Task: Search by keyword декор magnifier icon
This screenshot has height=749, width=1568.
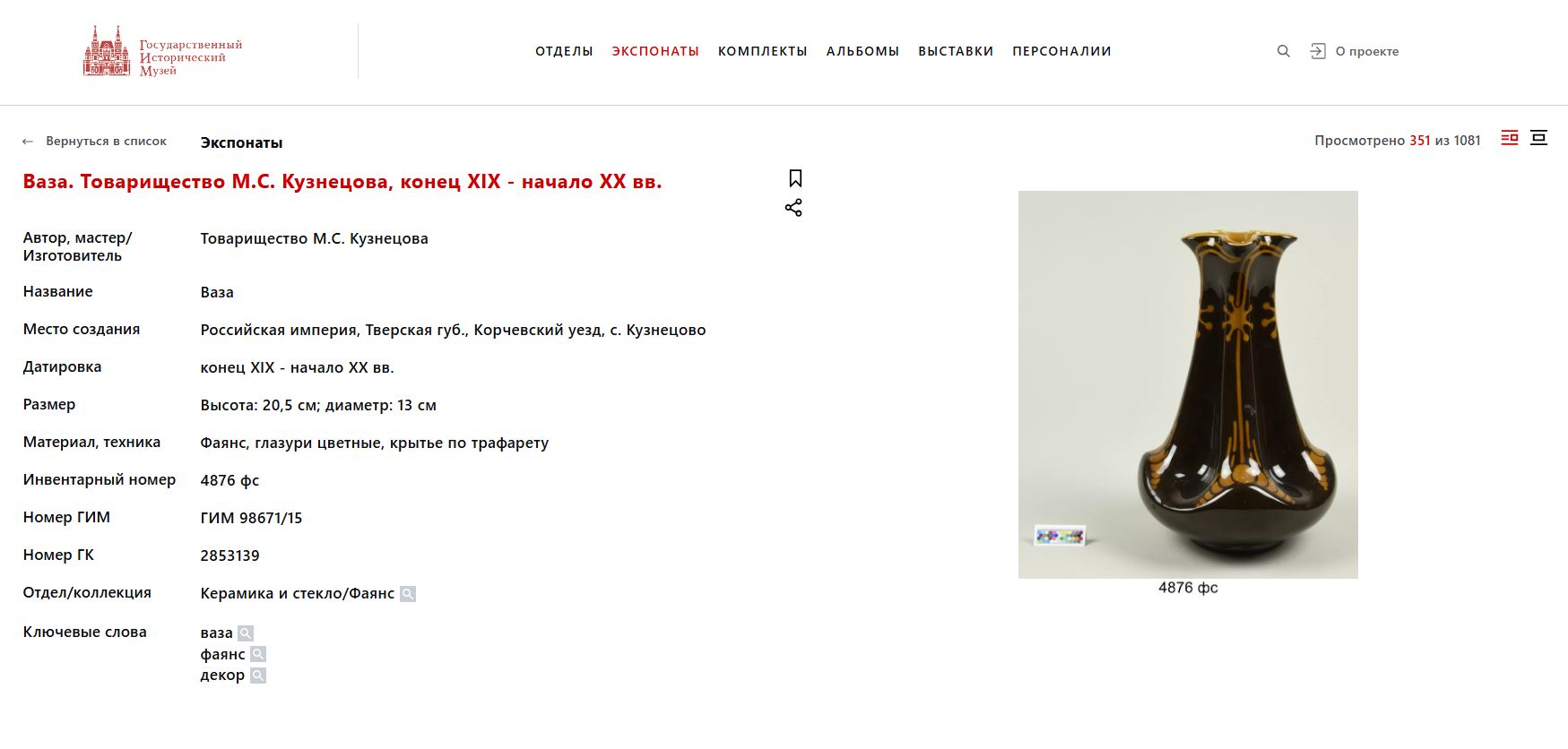Action: pyautogui.click(x=258, y=676)
